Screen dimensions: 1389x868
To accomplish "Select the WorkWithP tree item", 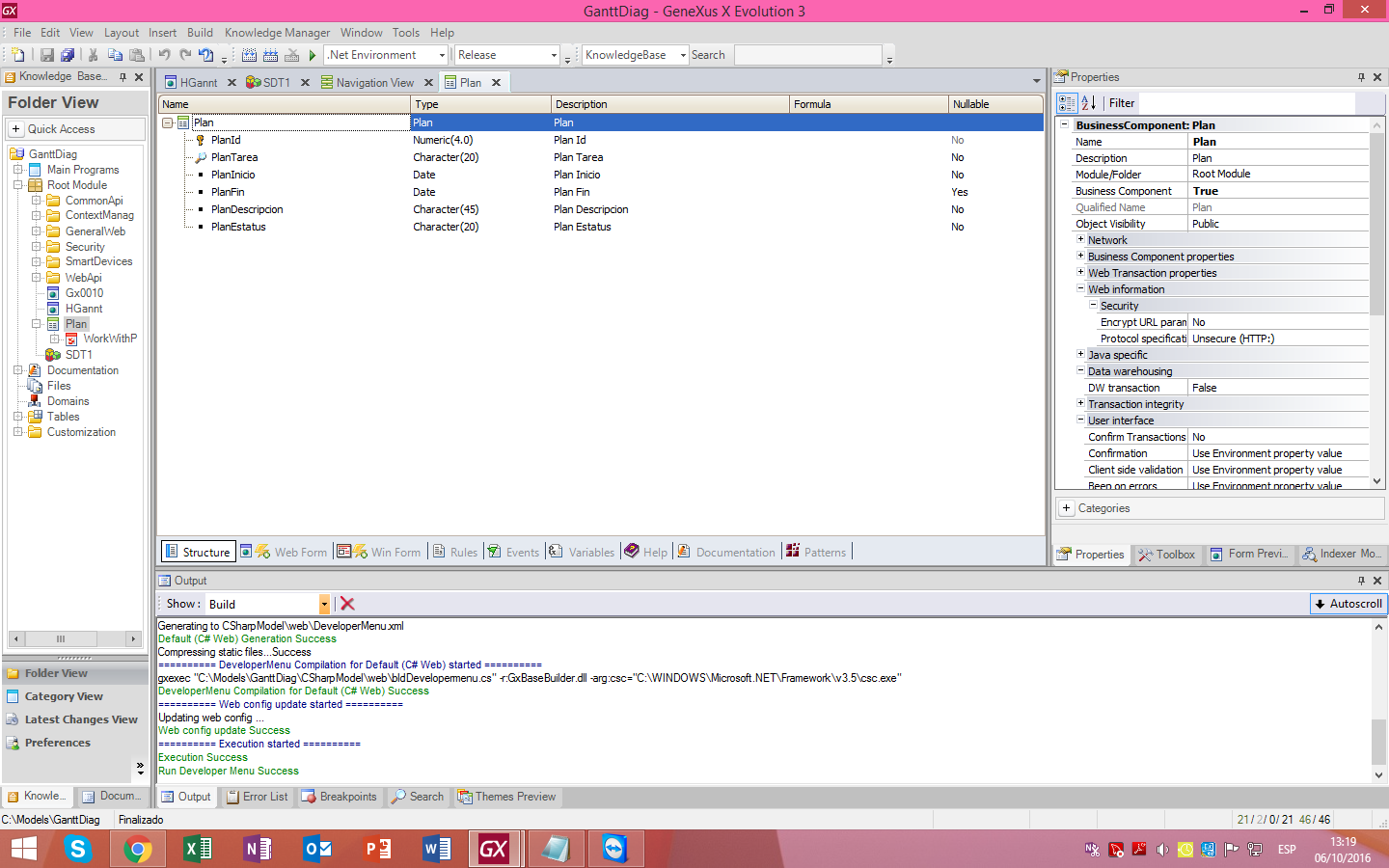I will (110, 339).
